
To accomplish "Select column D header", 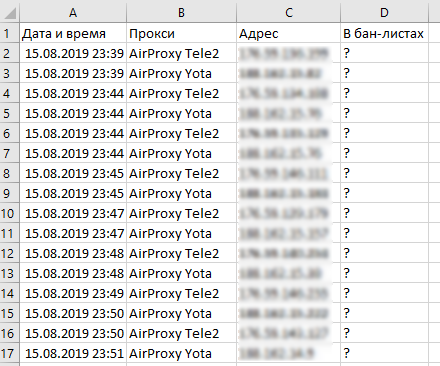I will click(384, 13).
